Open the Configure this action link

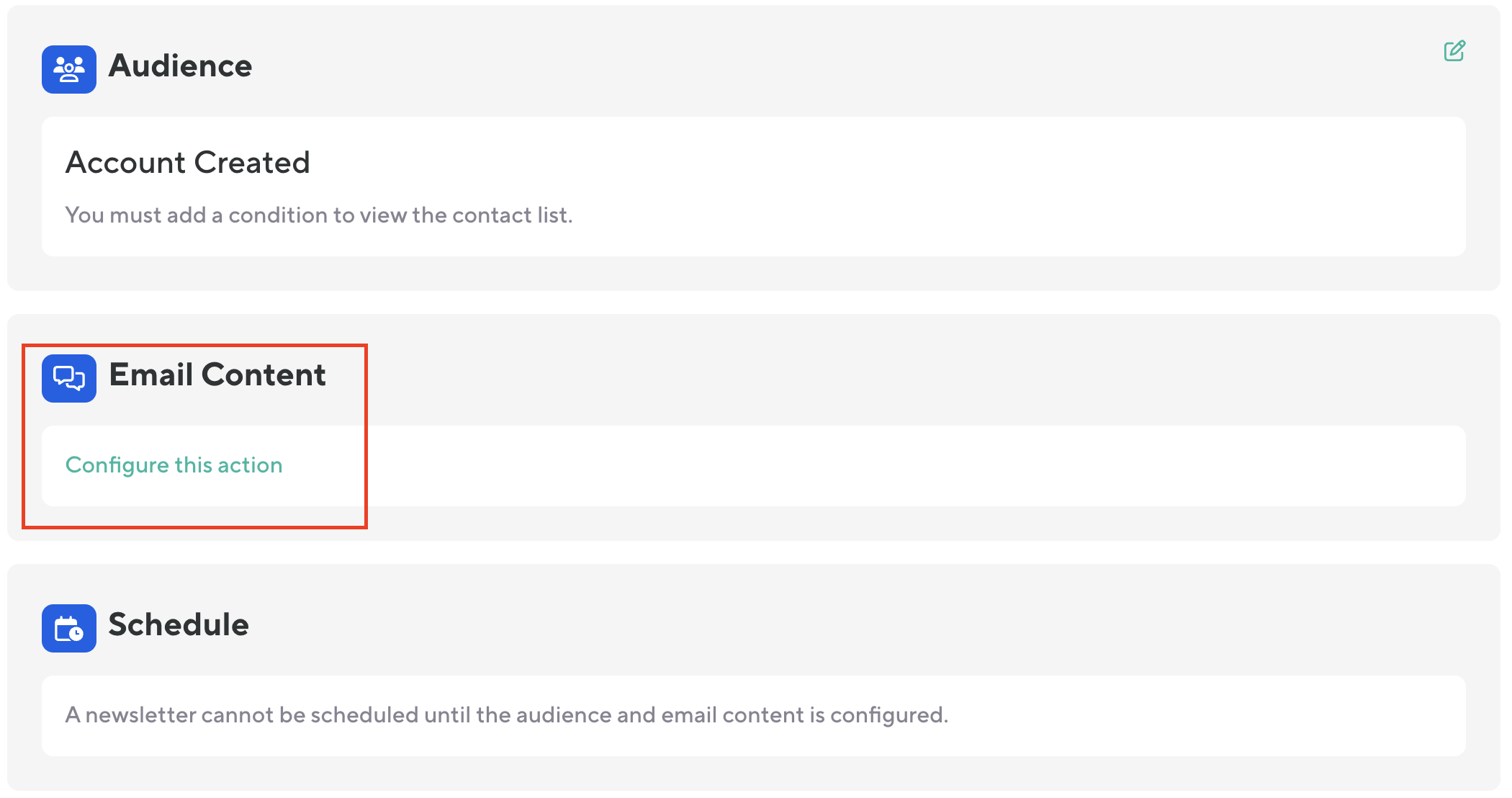pos(174,465)
